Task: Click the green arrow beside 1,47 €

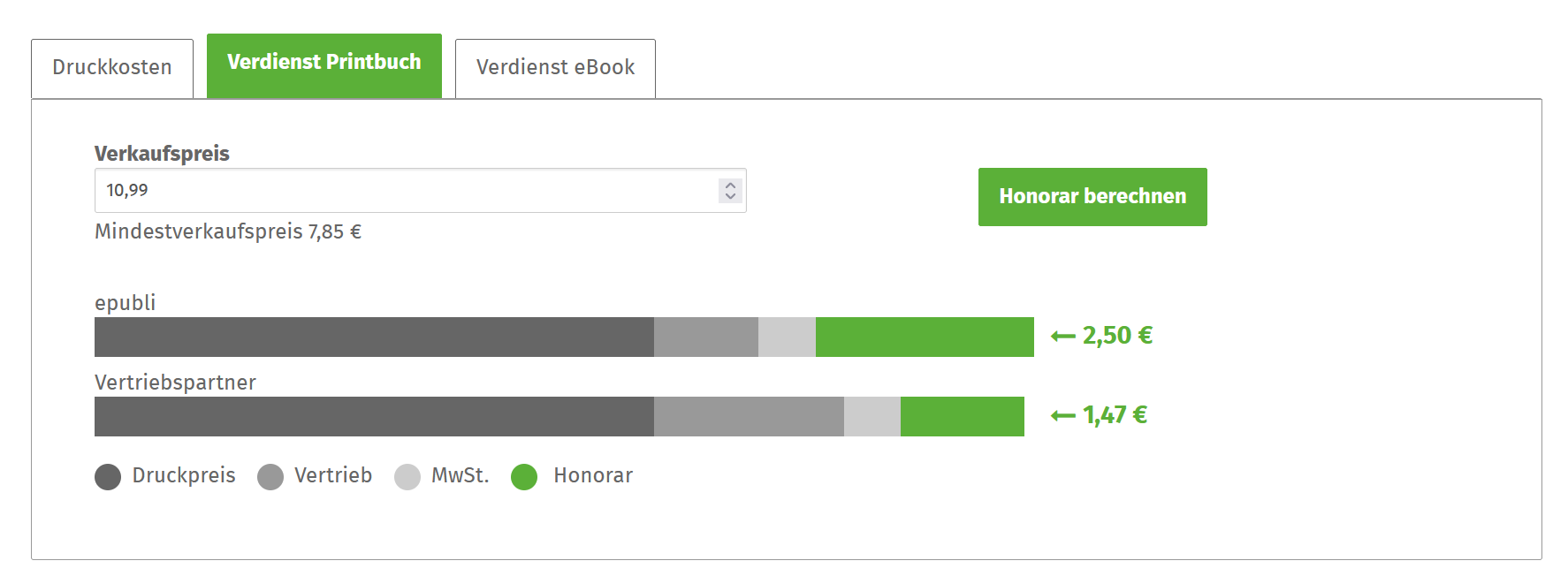Action: point(1062,416)
